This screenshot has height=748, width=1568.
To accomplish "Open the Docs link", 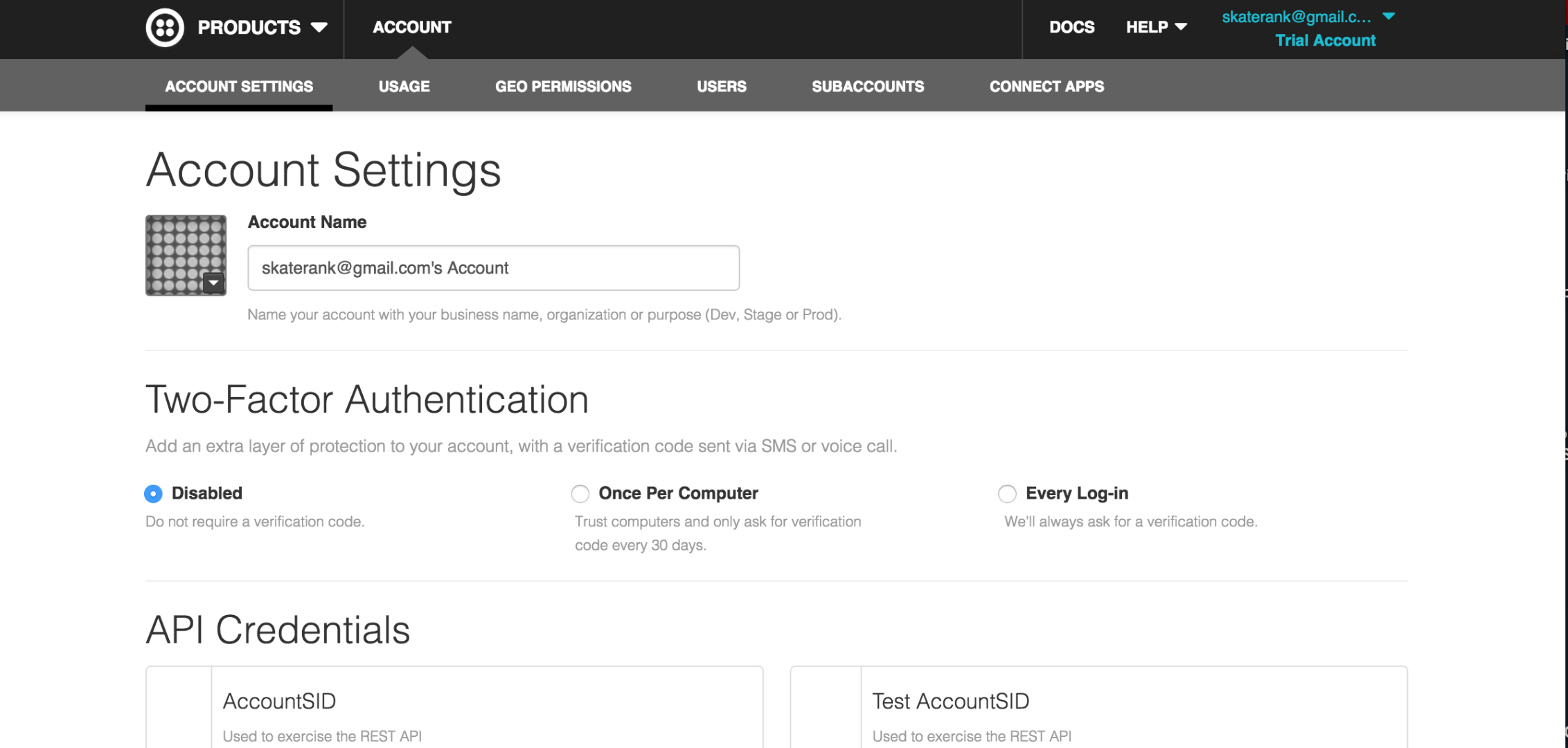I will coord(1071,28).
